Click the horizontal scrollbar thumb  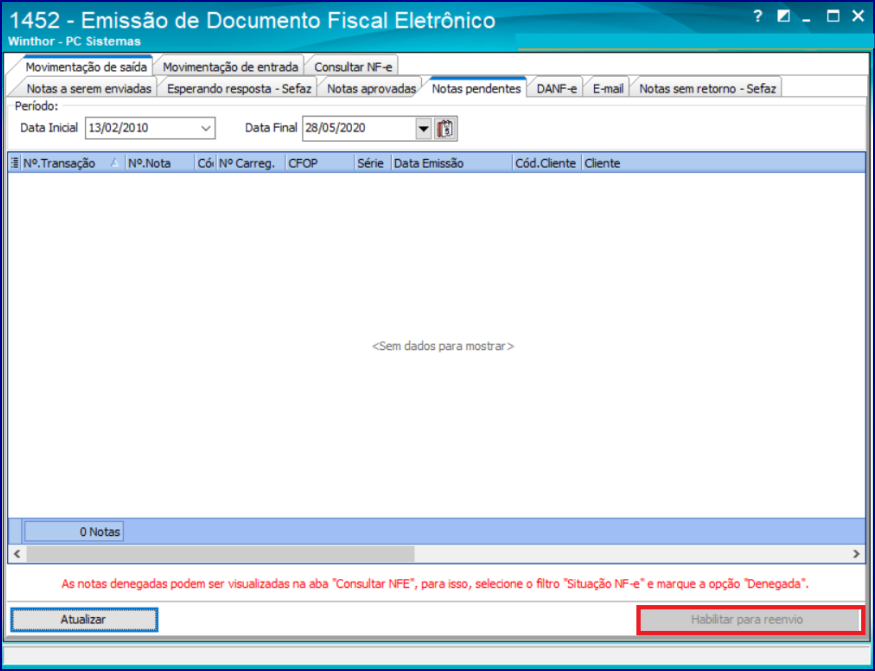(220, 554)
